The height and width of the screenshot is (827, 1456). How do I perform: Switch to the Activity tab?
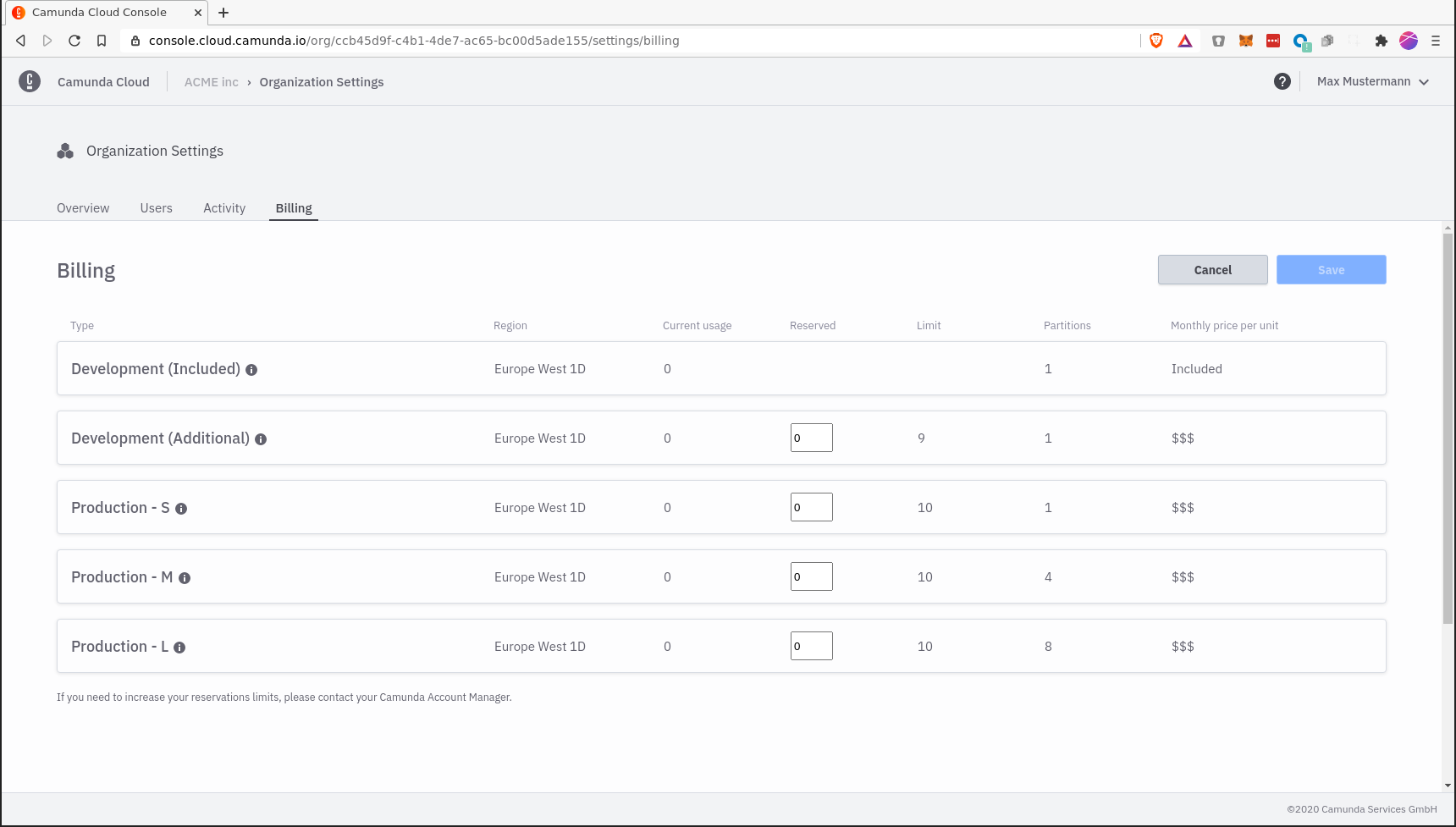(x=224, y=208)
